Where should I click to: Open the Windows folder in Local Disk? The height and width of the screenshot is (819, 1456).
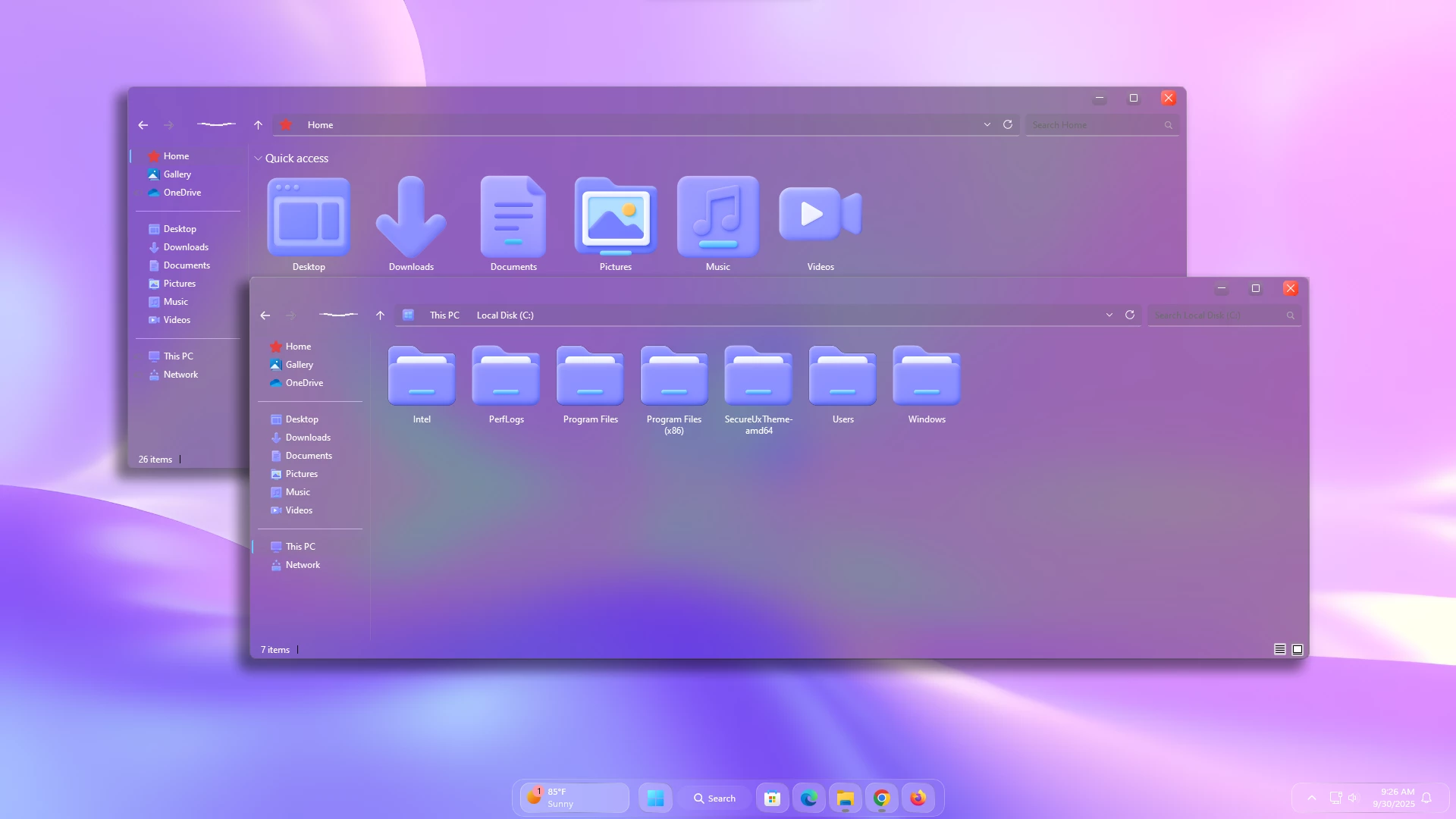click(x=926, y=378)
